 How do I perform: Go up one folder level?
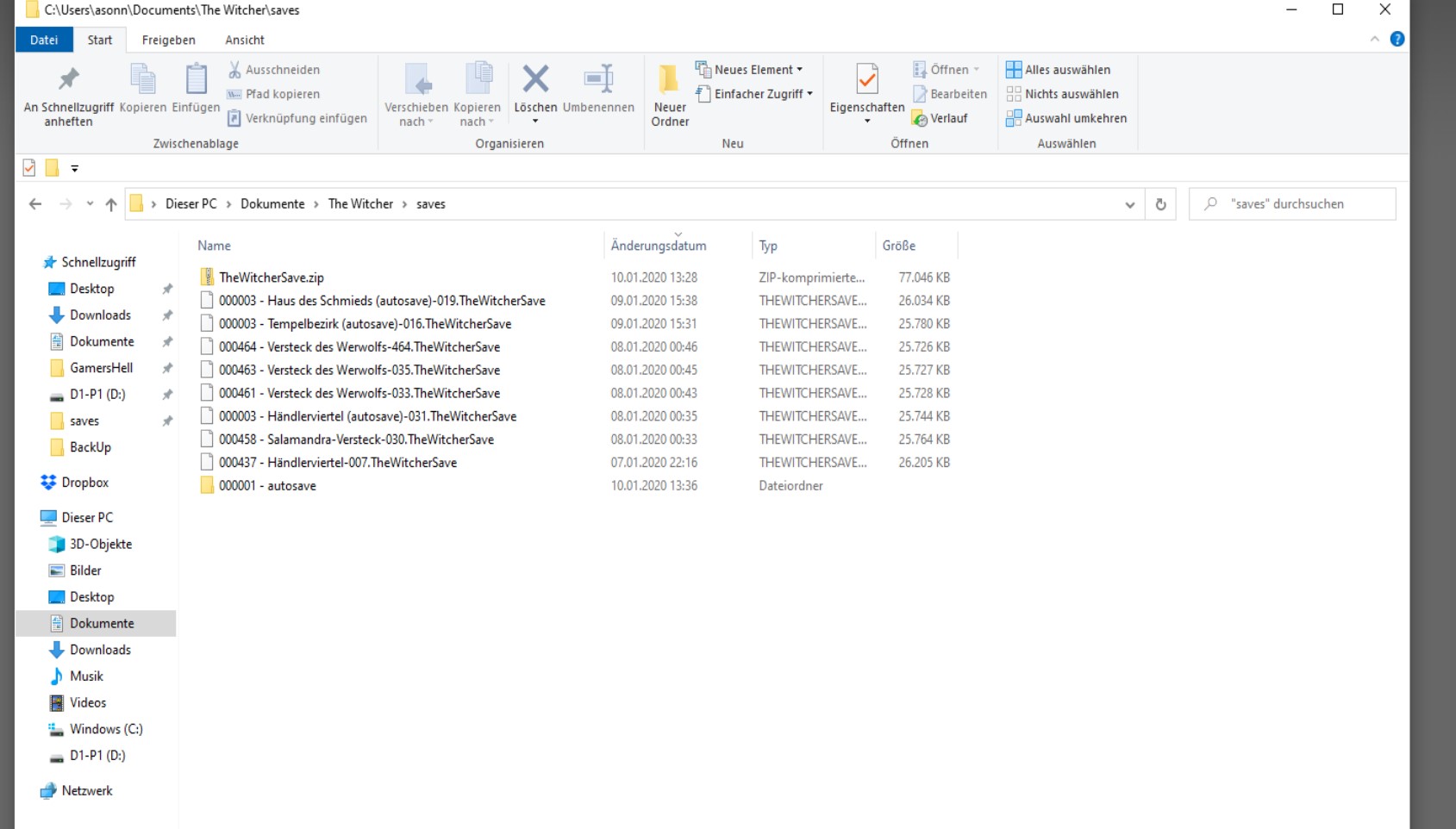tap(111, 204)
